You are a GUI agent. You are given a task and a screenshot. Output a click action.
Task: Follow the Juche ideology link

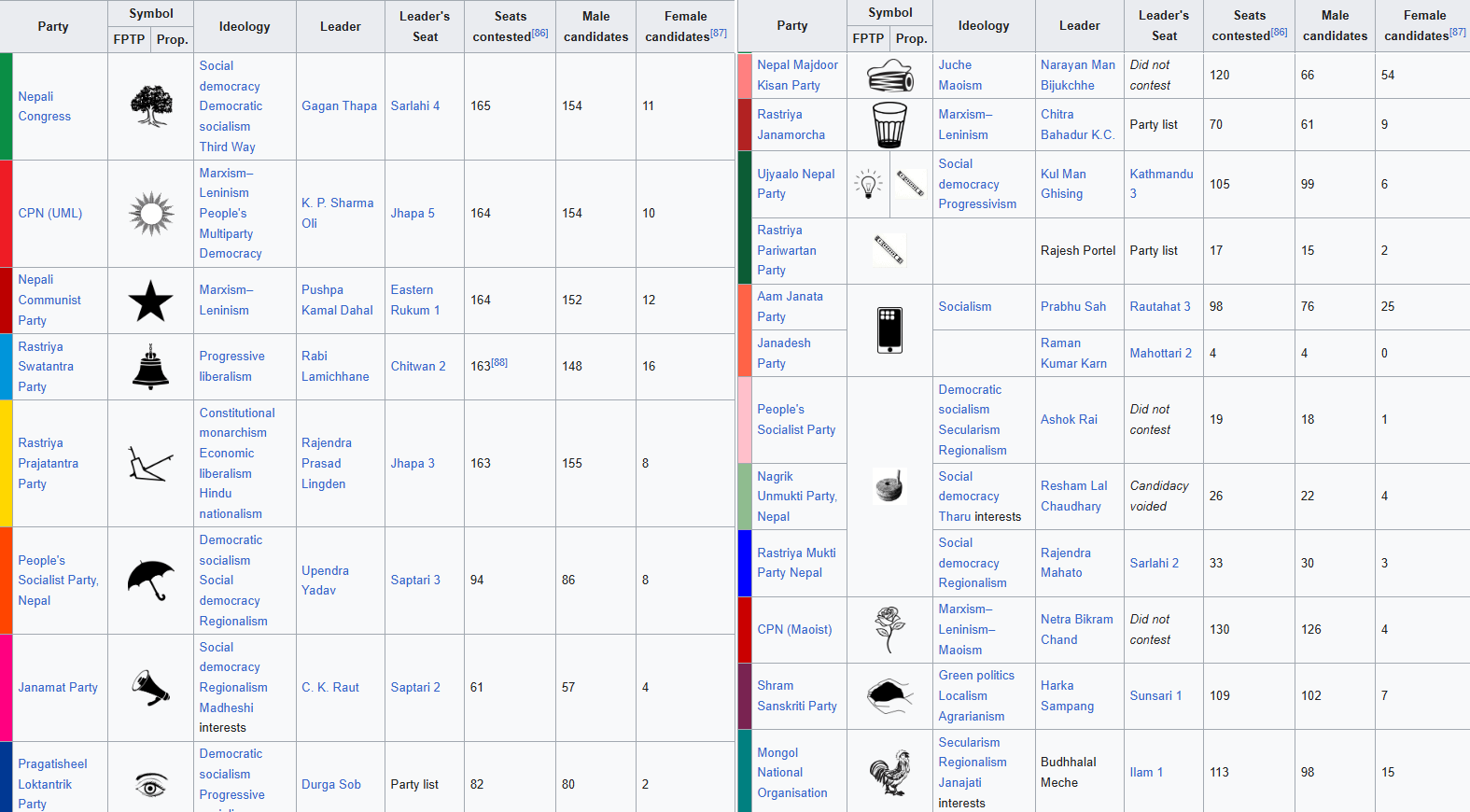(955, 65)
